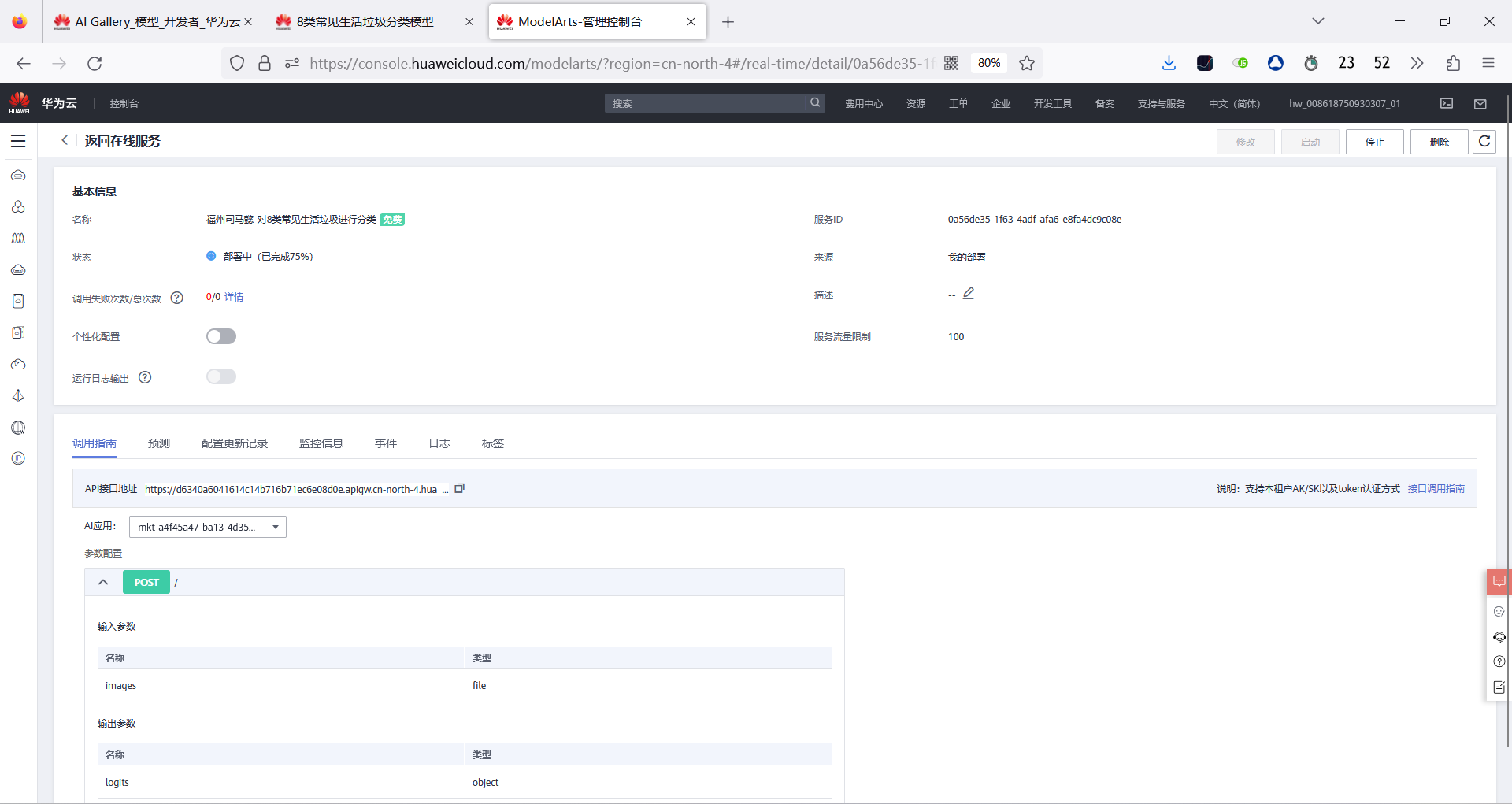
Task: Switch to the 日志 tab
Action: [439, 443]
